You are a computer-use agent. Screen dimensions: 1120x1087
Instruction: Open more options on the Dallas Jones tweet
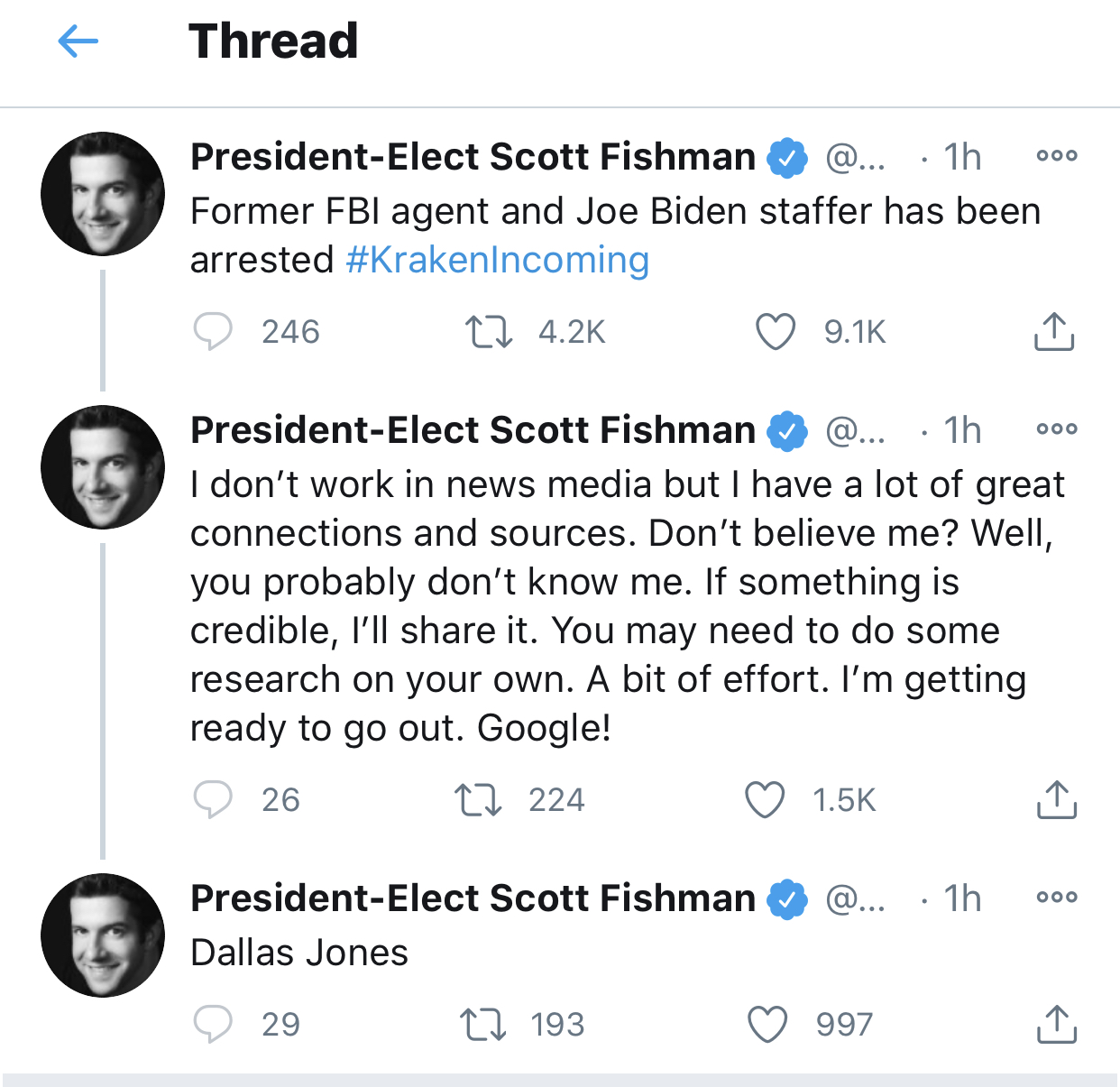[x=1057, y=898]
